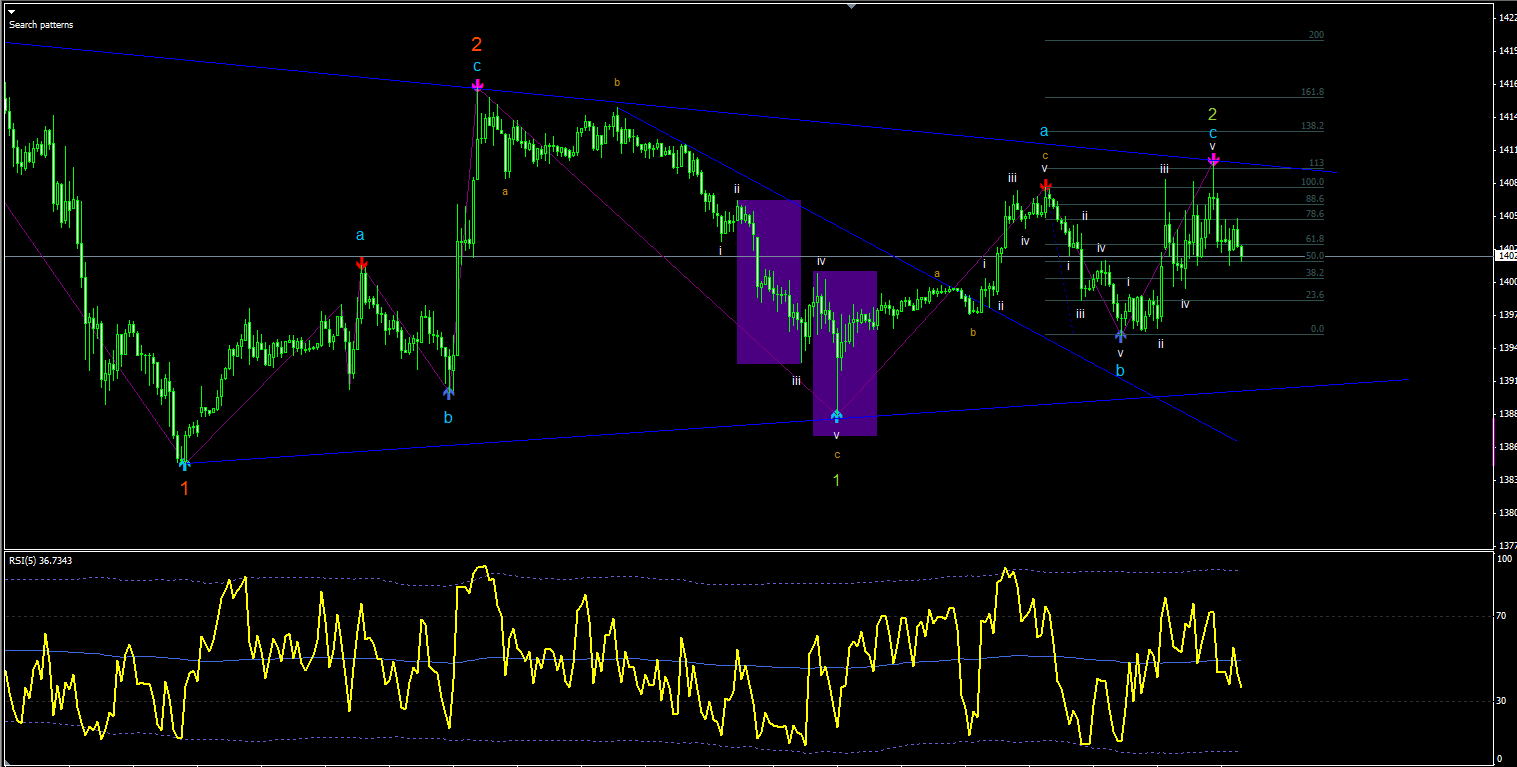Screen dimensions: 1517x767
Task: Click the RSI(5) indicator label
Action: pyautogui.click(x=40, y=560)
